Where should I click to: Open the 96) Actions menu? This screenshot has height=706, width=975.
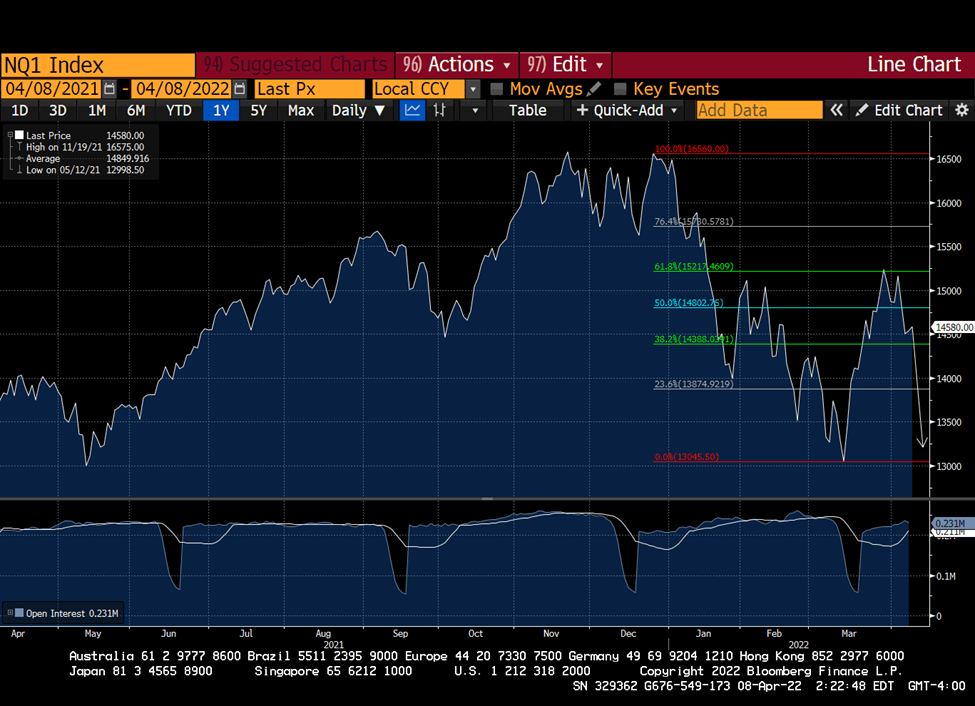coord(456,64)
